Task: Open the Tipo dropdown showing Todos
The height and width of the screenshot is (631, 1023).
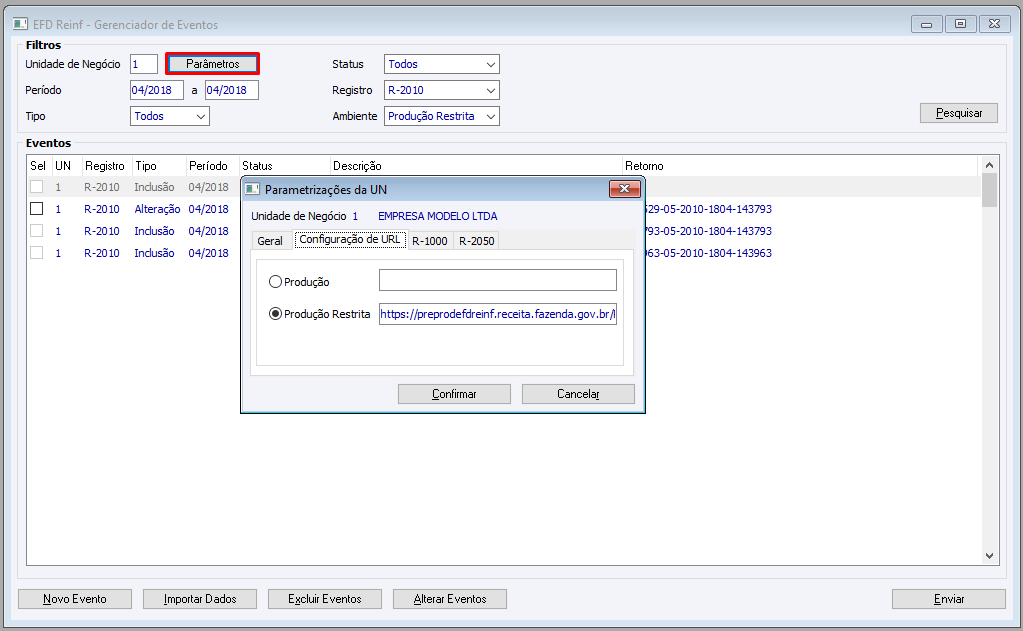Action: [170, 116]
